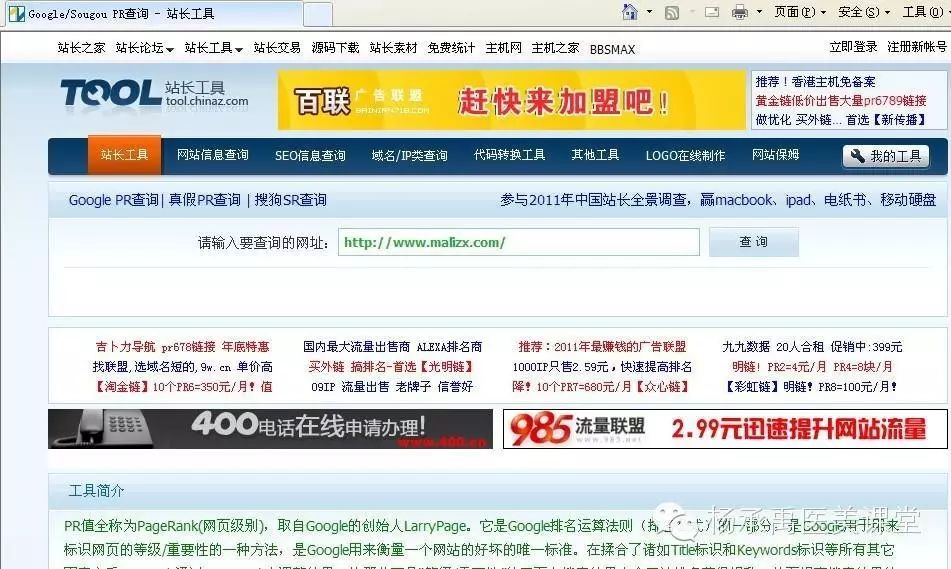Open the 工具(O) menu

point(925,12)
